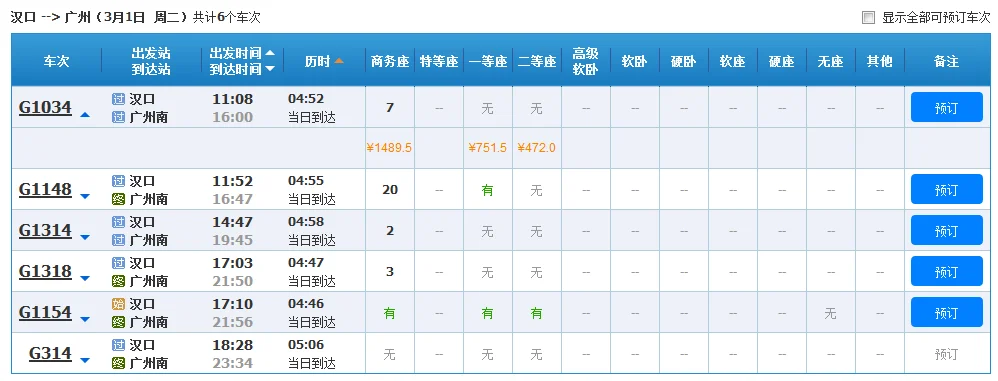Select business seat count 3 for G1318

pos(390,272)
